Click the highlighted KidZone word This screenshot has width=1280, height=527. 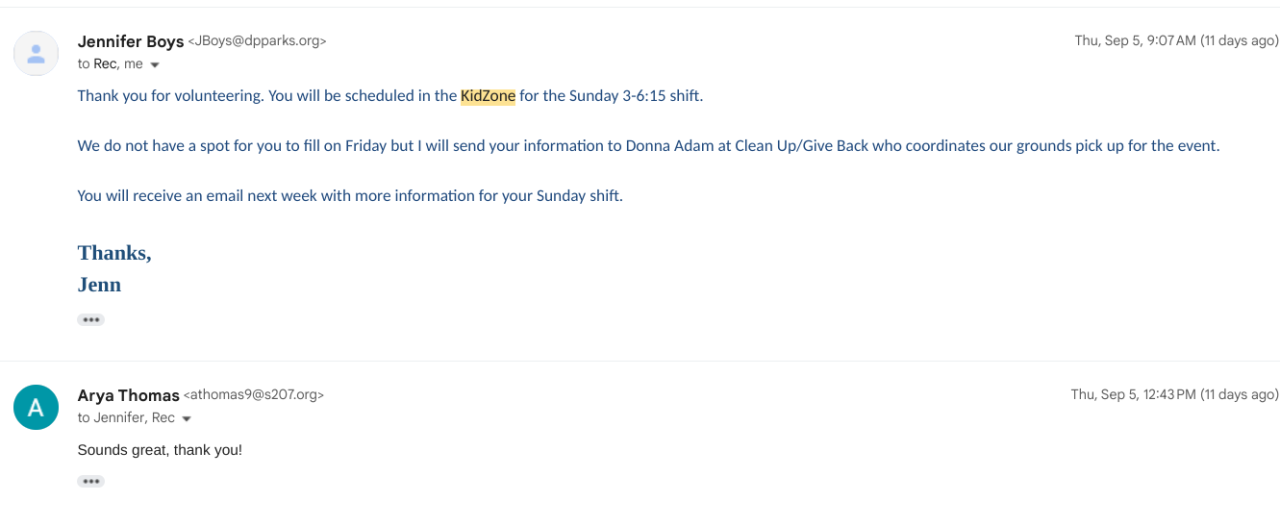[488, 96]
